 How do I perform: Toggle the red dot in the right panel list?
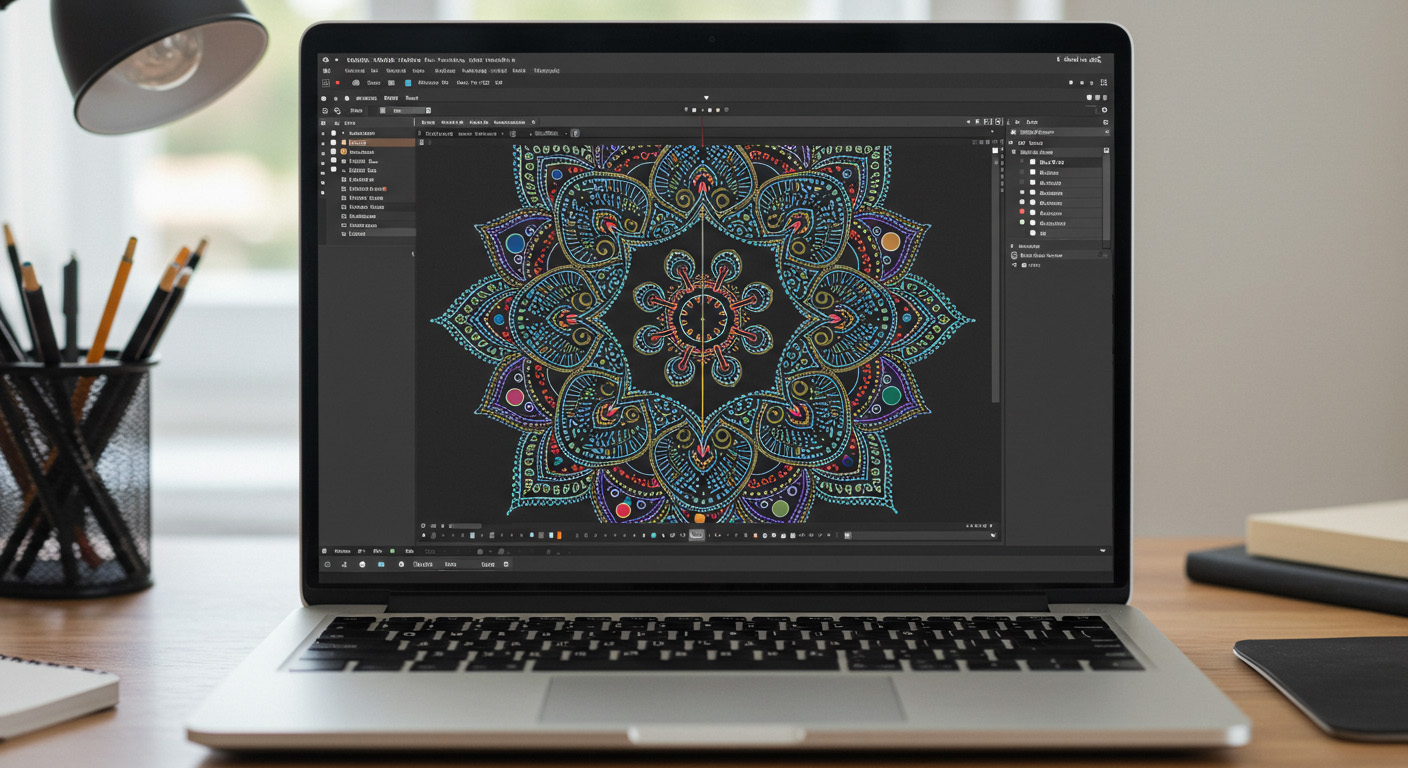pyautogui.click(x=1022, y=212)
